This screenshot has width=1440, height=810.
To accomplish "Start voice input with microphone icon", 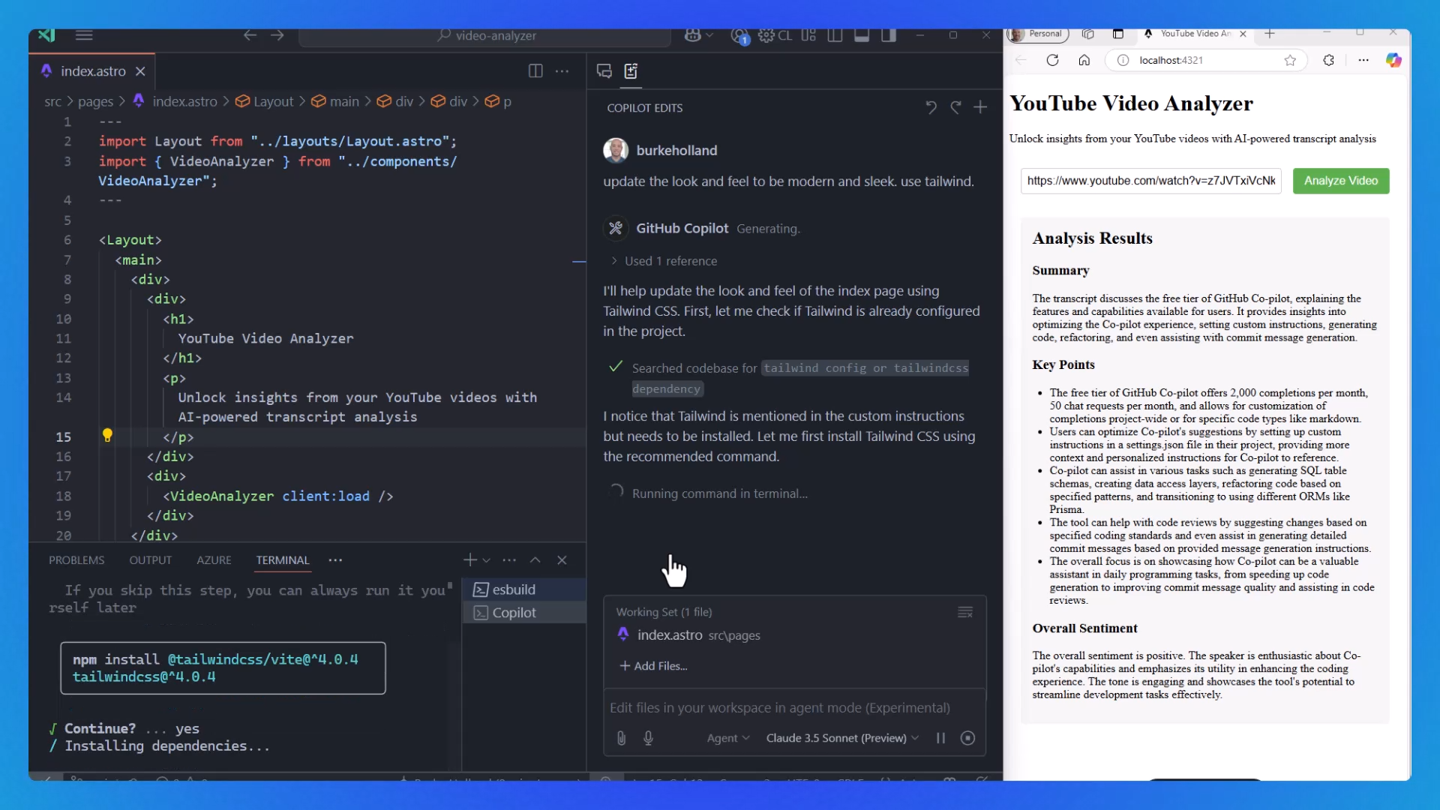I will click(x=648, y=738).
